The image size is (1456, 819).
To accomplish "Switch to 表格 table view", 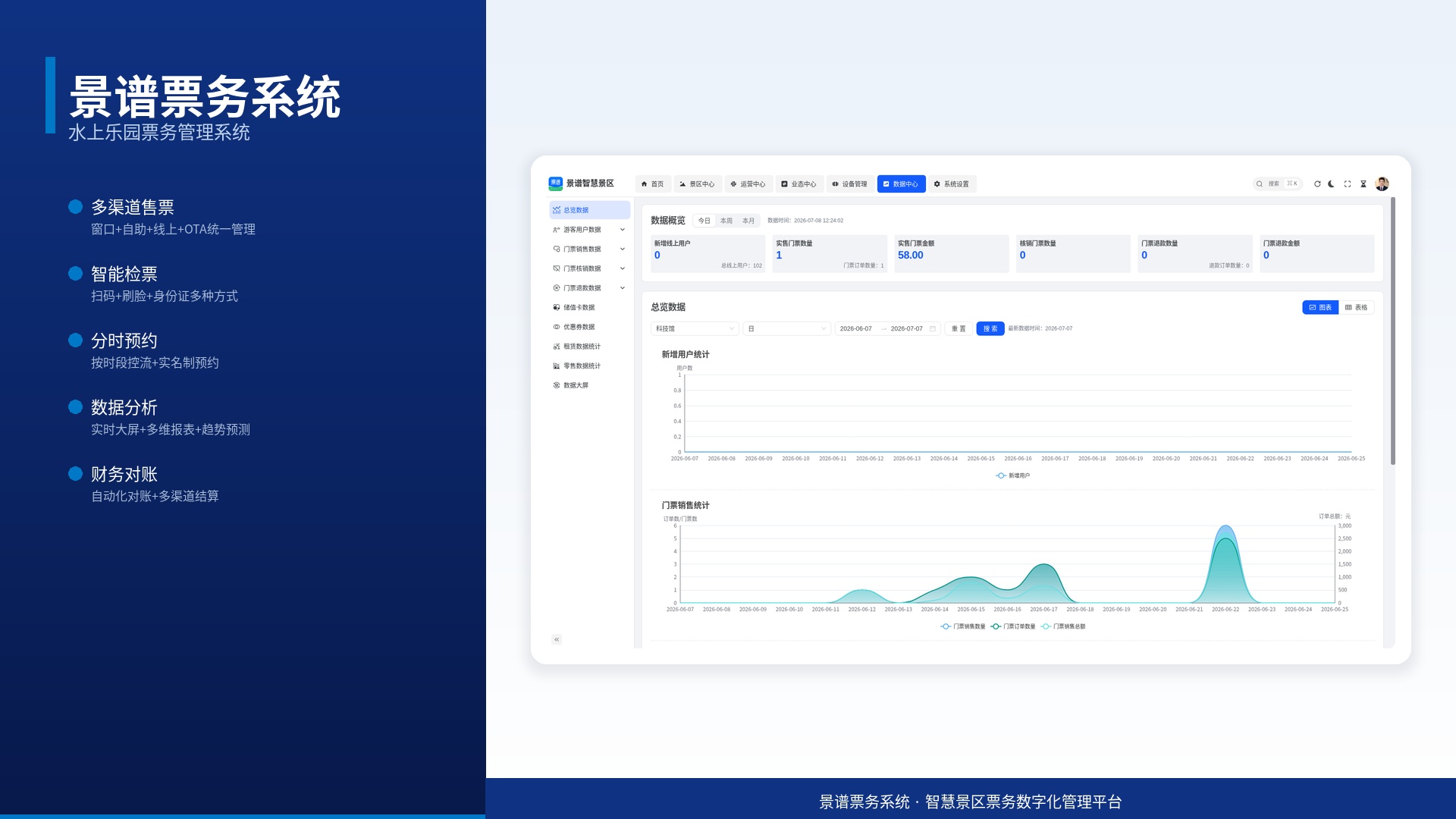I will (x=1356, y=308).
